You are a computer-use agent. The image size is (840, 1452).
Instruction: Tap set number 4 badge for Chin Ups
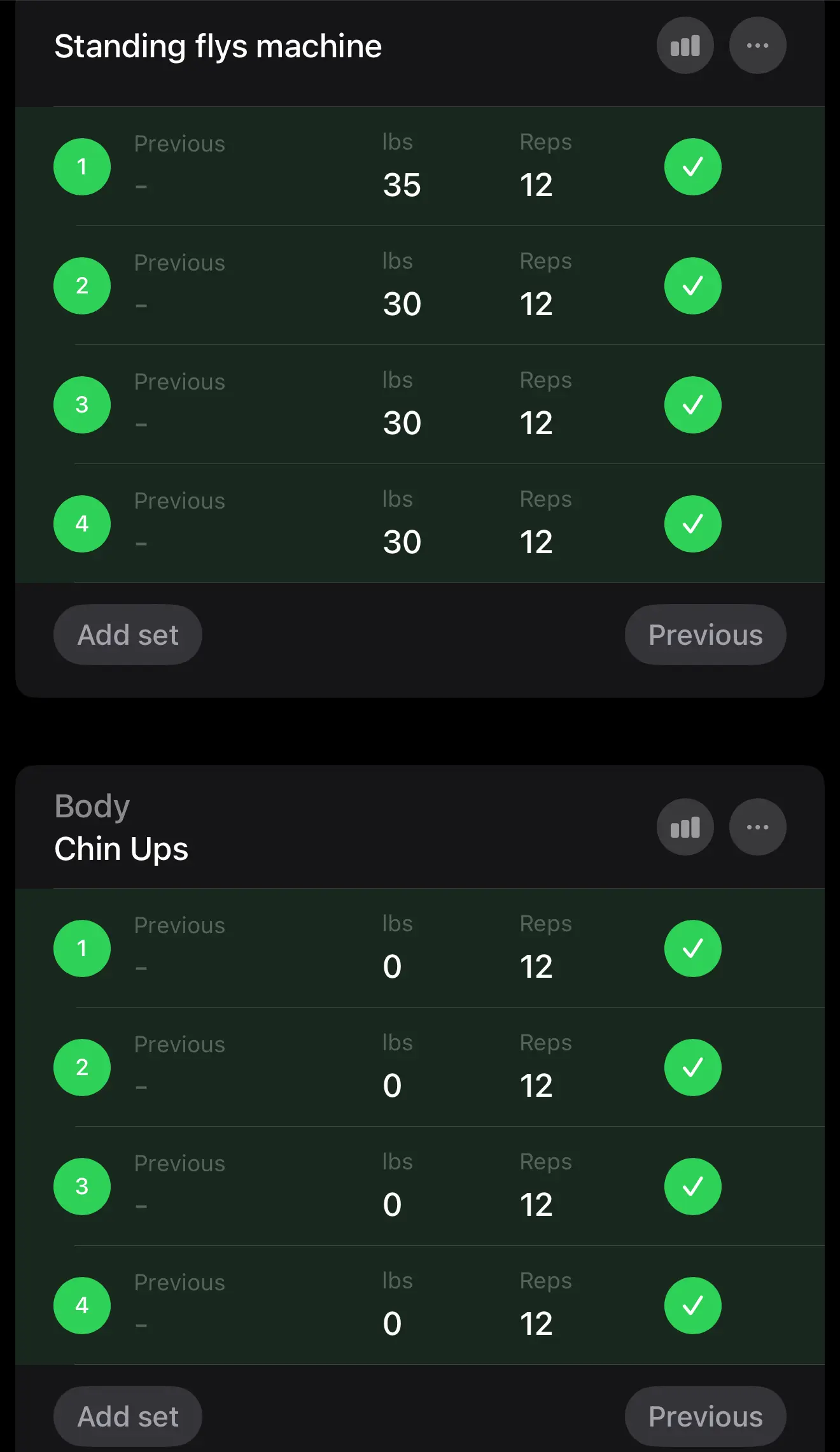coord(82,1306)
